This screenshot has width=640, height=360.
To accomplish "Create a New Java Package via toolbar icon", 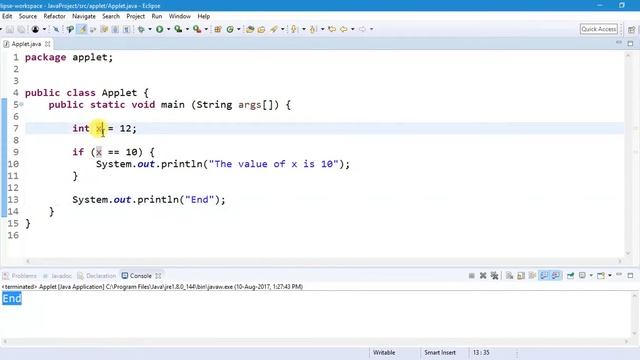I will [x=218, y=29].
